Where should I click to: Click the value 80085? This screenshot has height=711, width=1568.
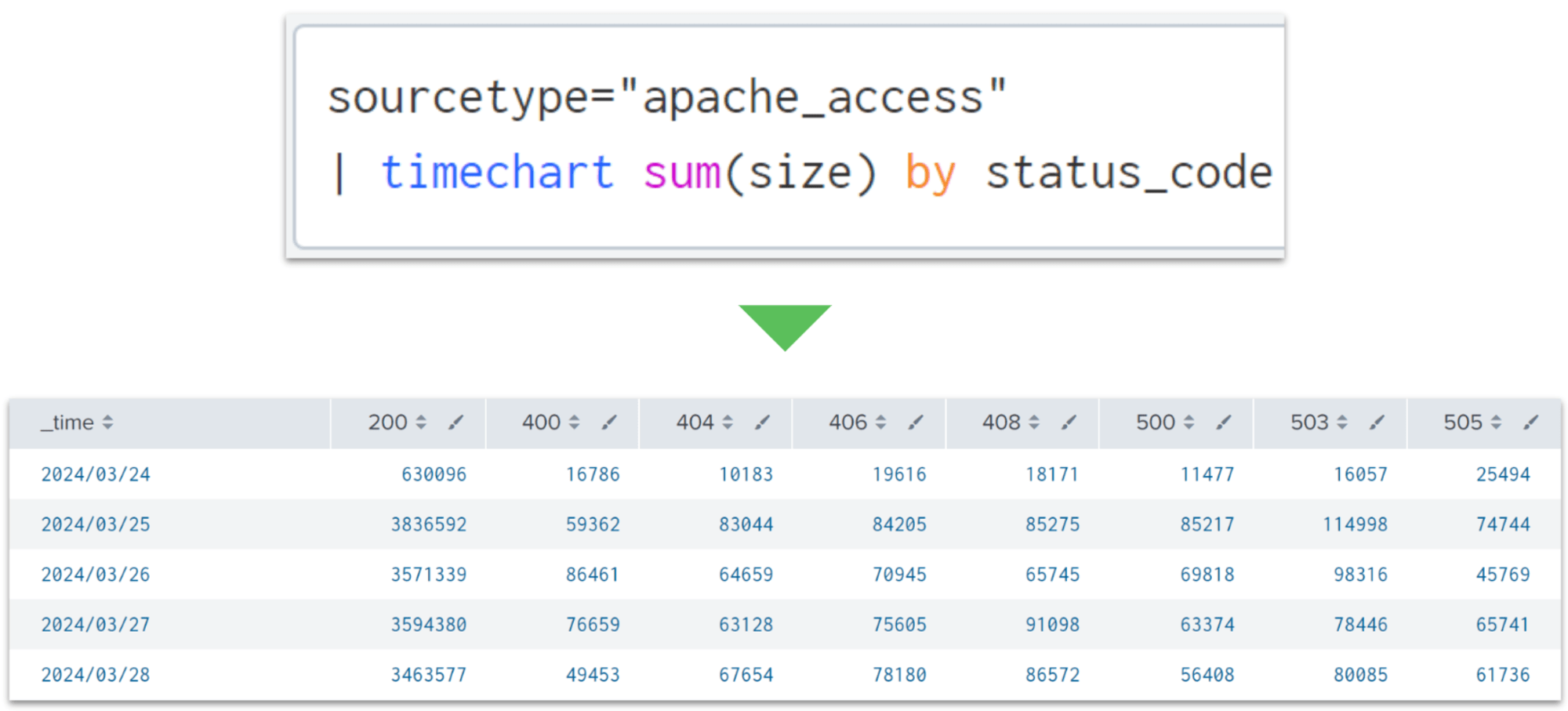click(x=1361, y=675)
